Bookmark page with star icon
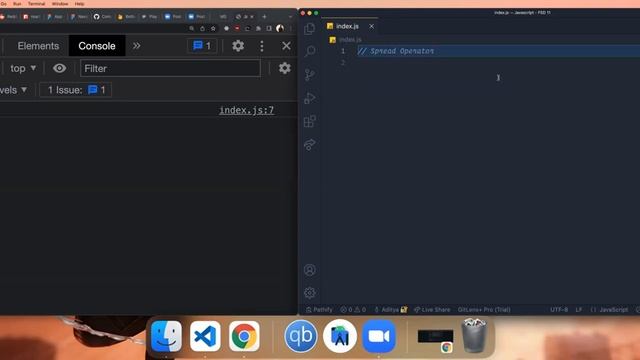 point(213,28)
